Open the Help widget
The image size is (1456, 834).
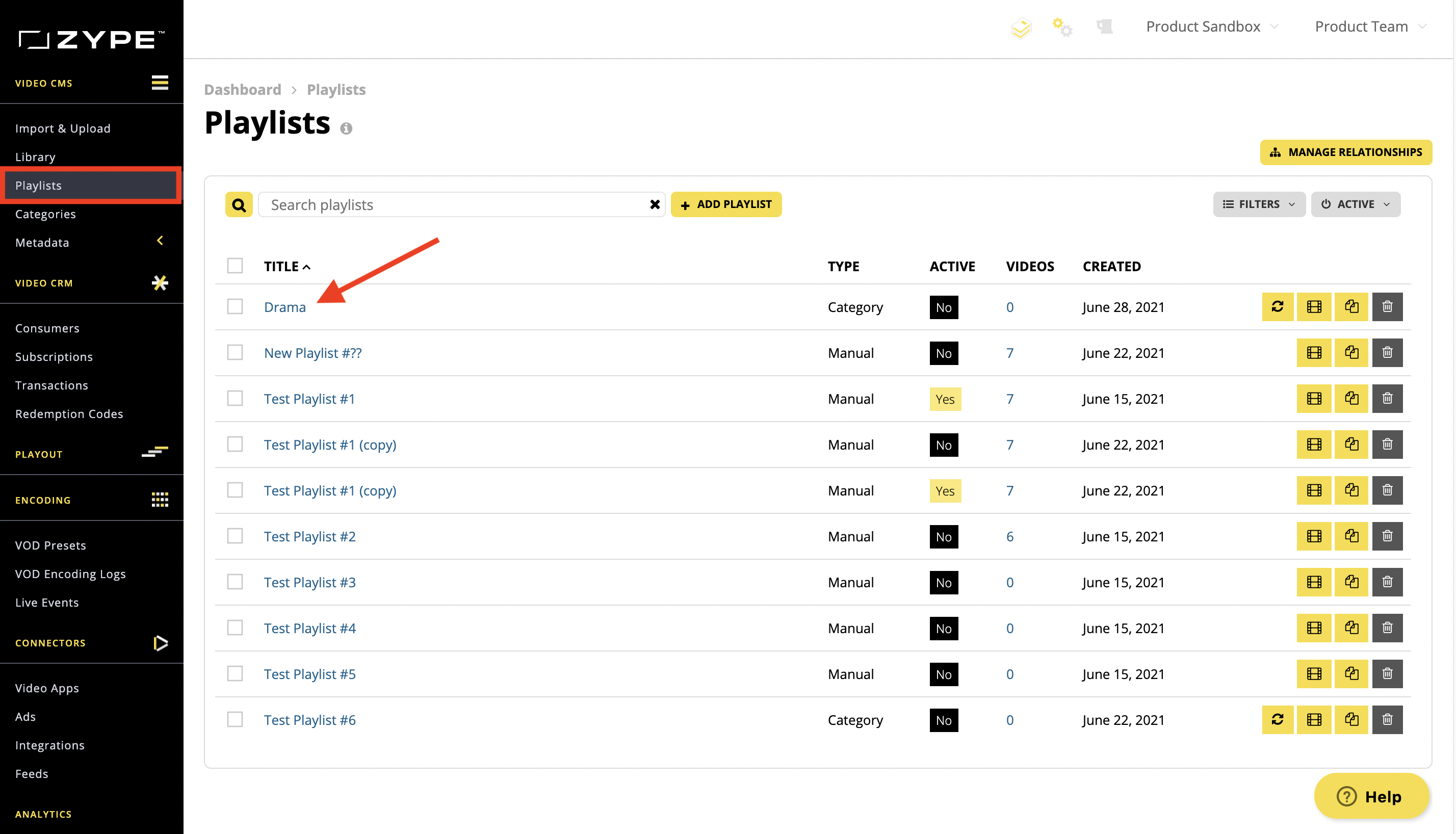point(1371,796)
